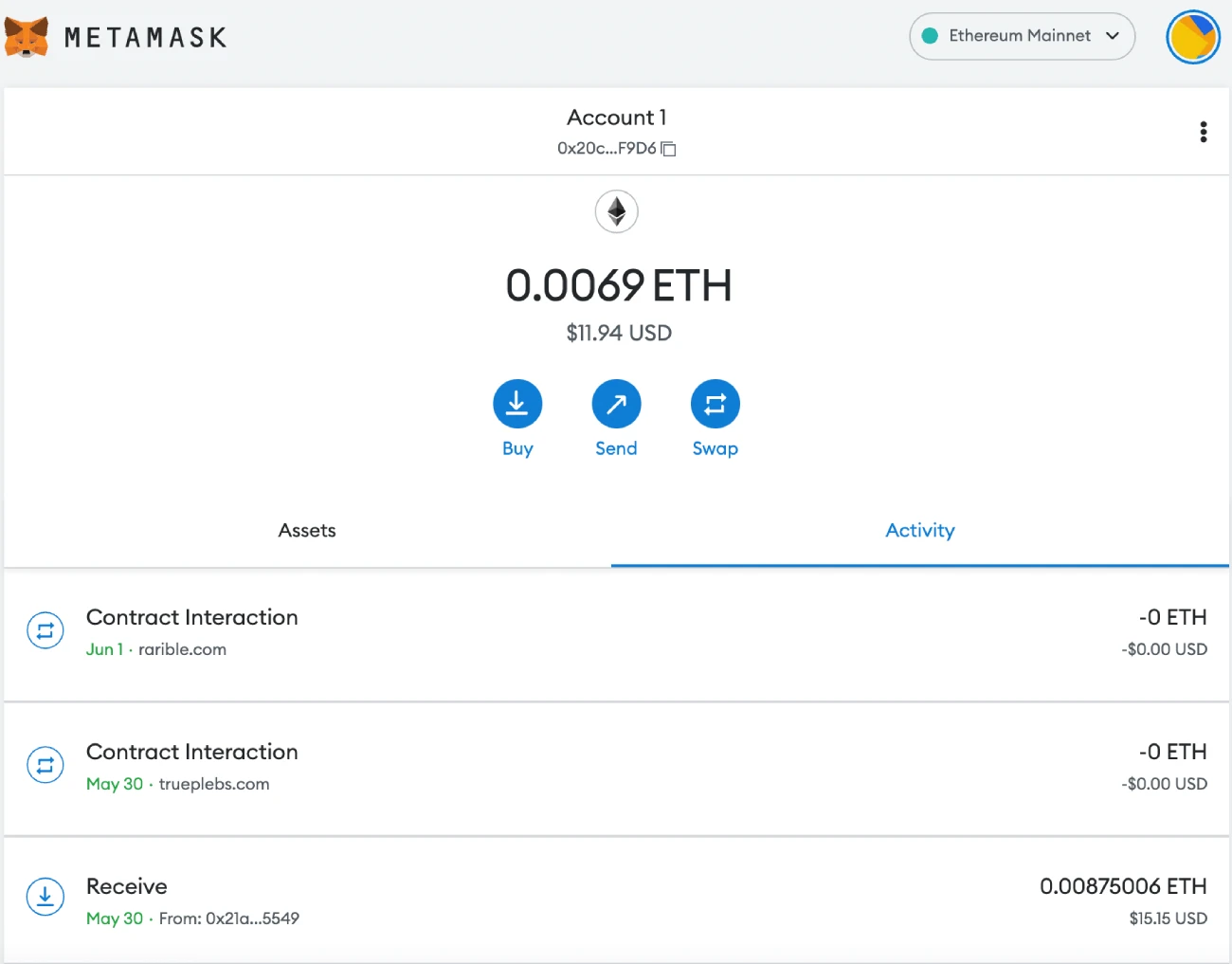The height and width of the screenshot is (964, 1232).
Task: Click the Buy button icon
Action: point(517,405)
